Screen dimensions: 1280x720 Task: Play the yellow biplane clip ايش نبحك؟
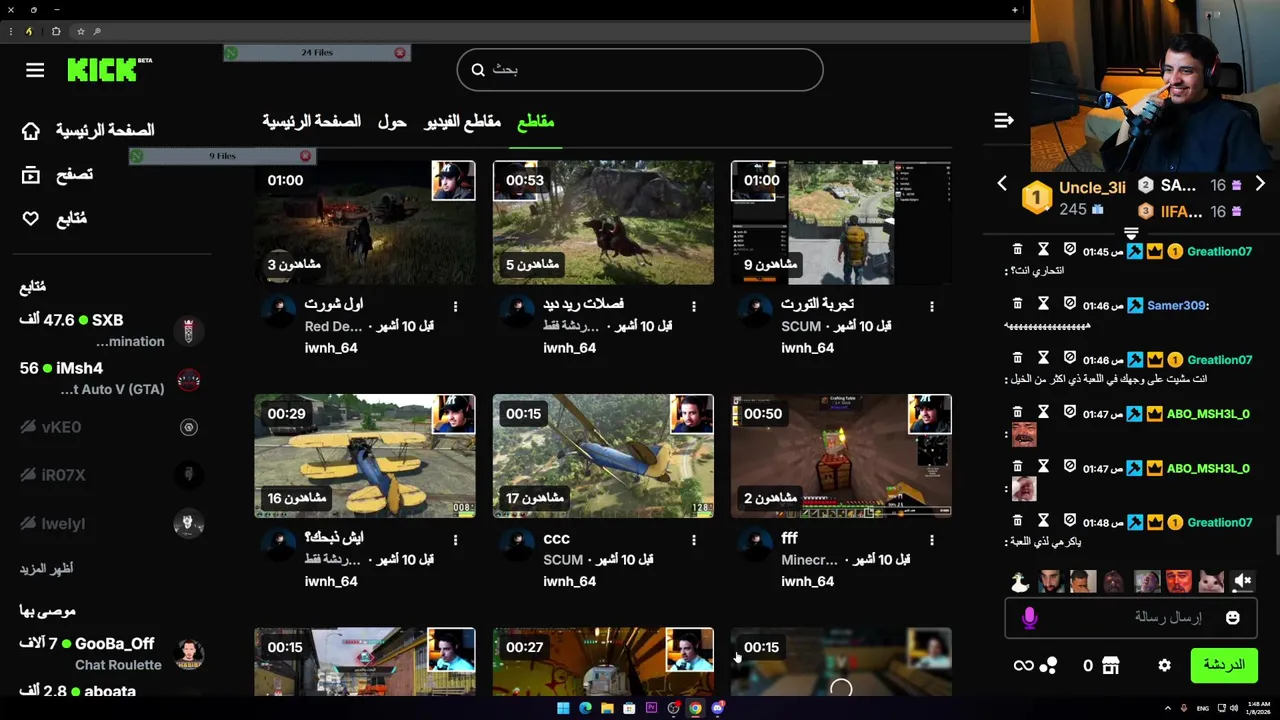coord(365,456)
